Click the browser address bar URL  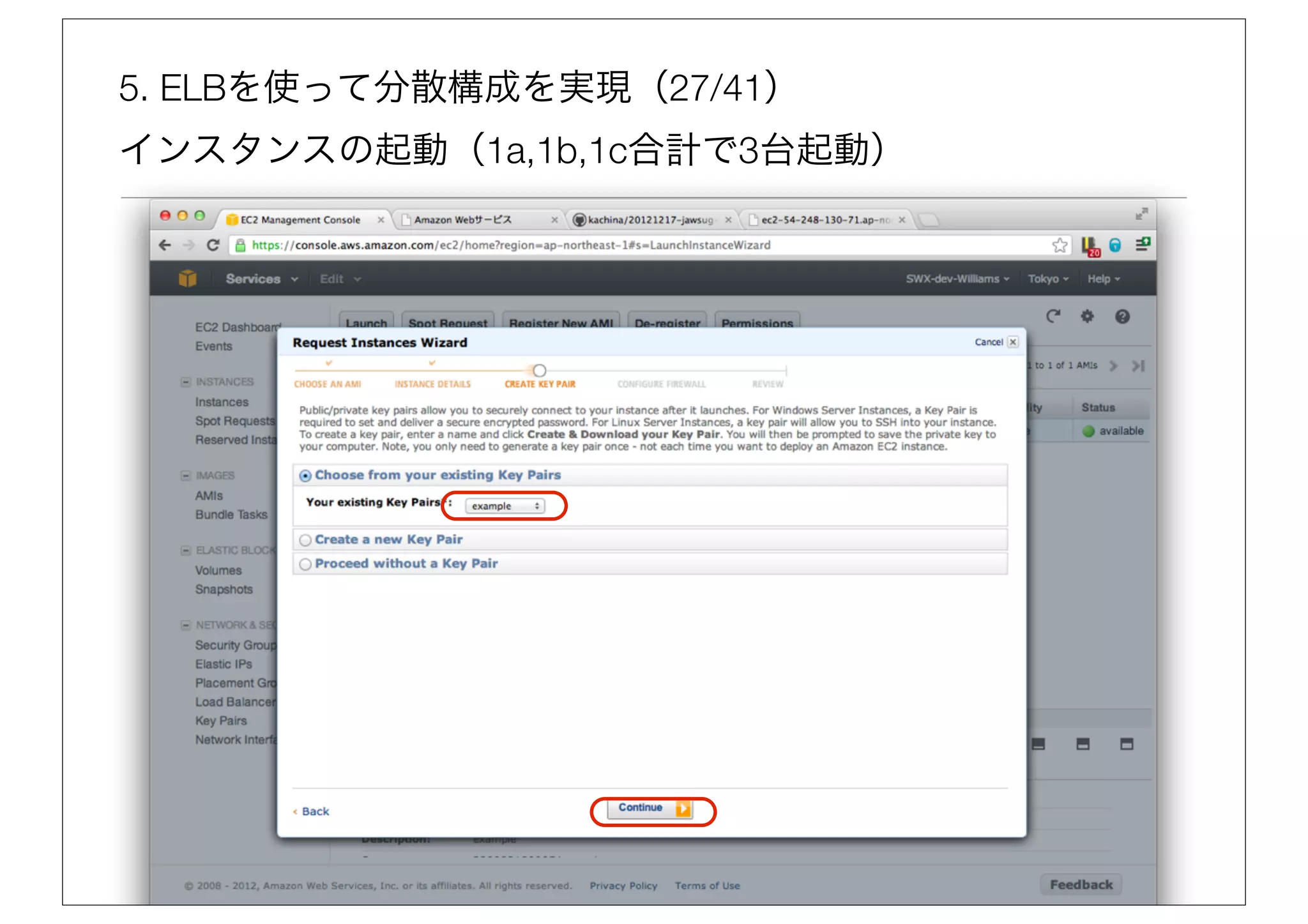pyautogui.click(x=511, y=245)
